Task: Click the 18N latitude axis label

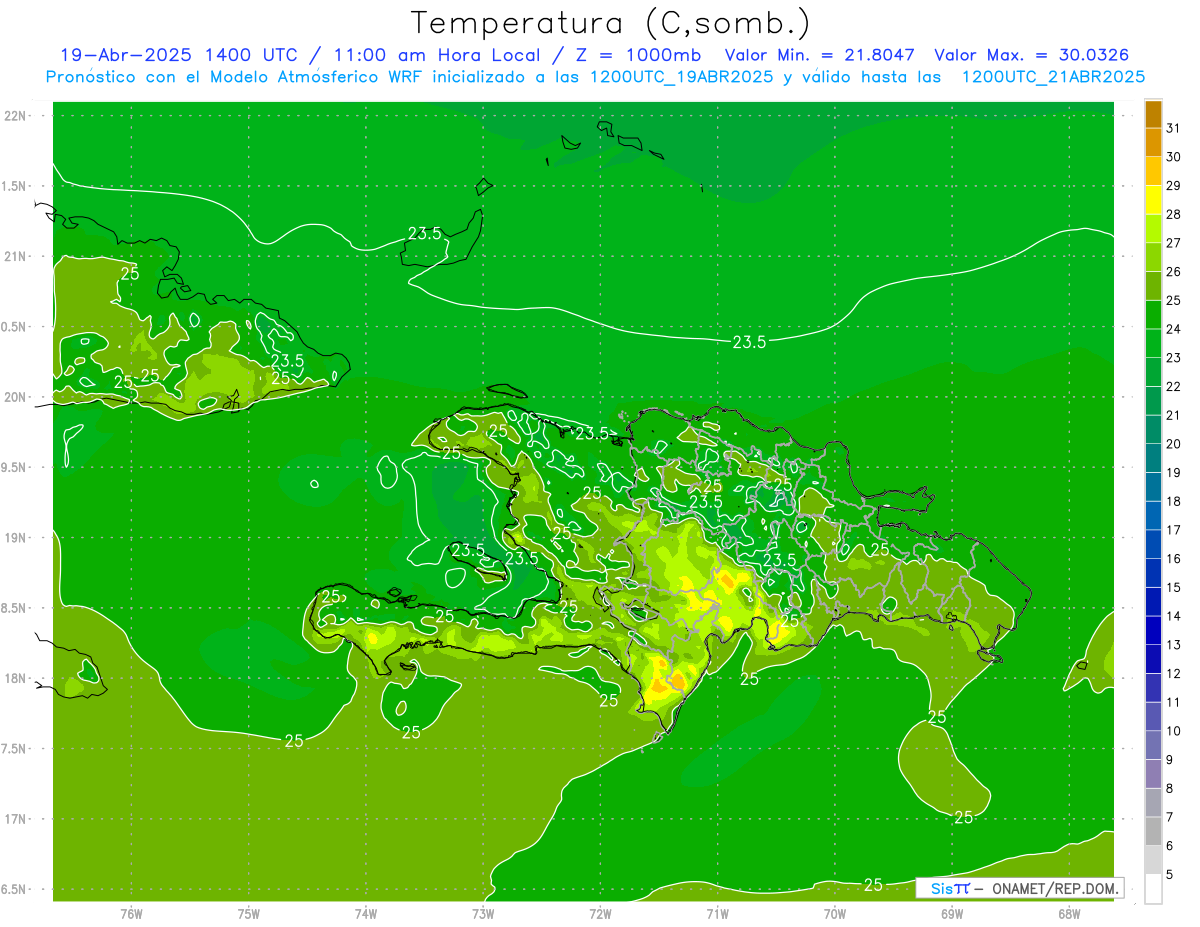Action: click(x=17, y=678)
